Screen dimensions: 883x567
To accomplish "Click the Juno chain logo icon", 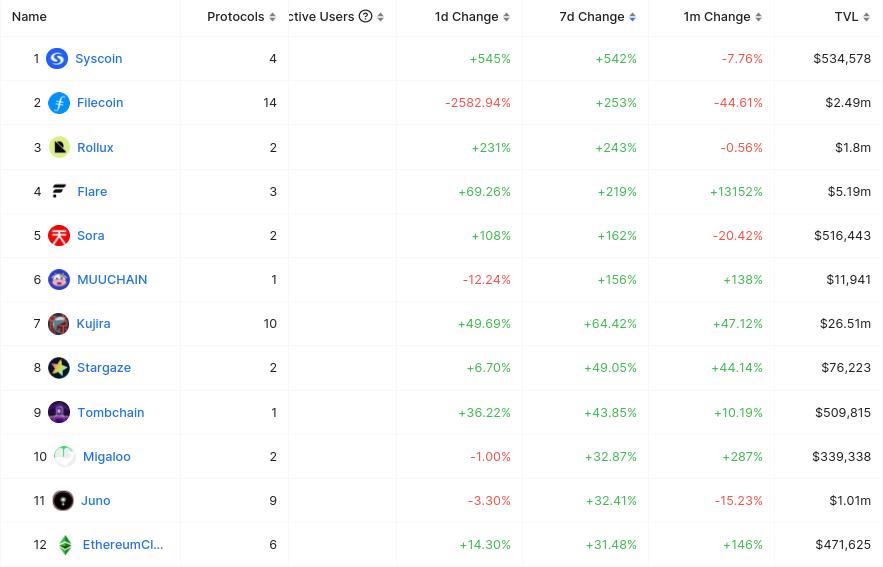I will coord(63,500).
